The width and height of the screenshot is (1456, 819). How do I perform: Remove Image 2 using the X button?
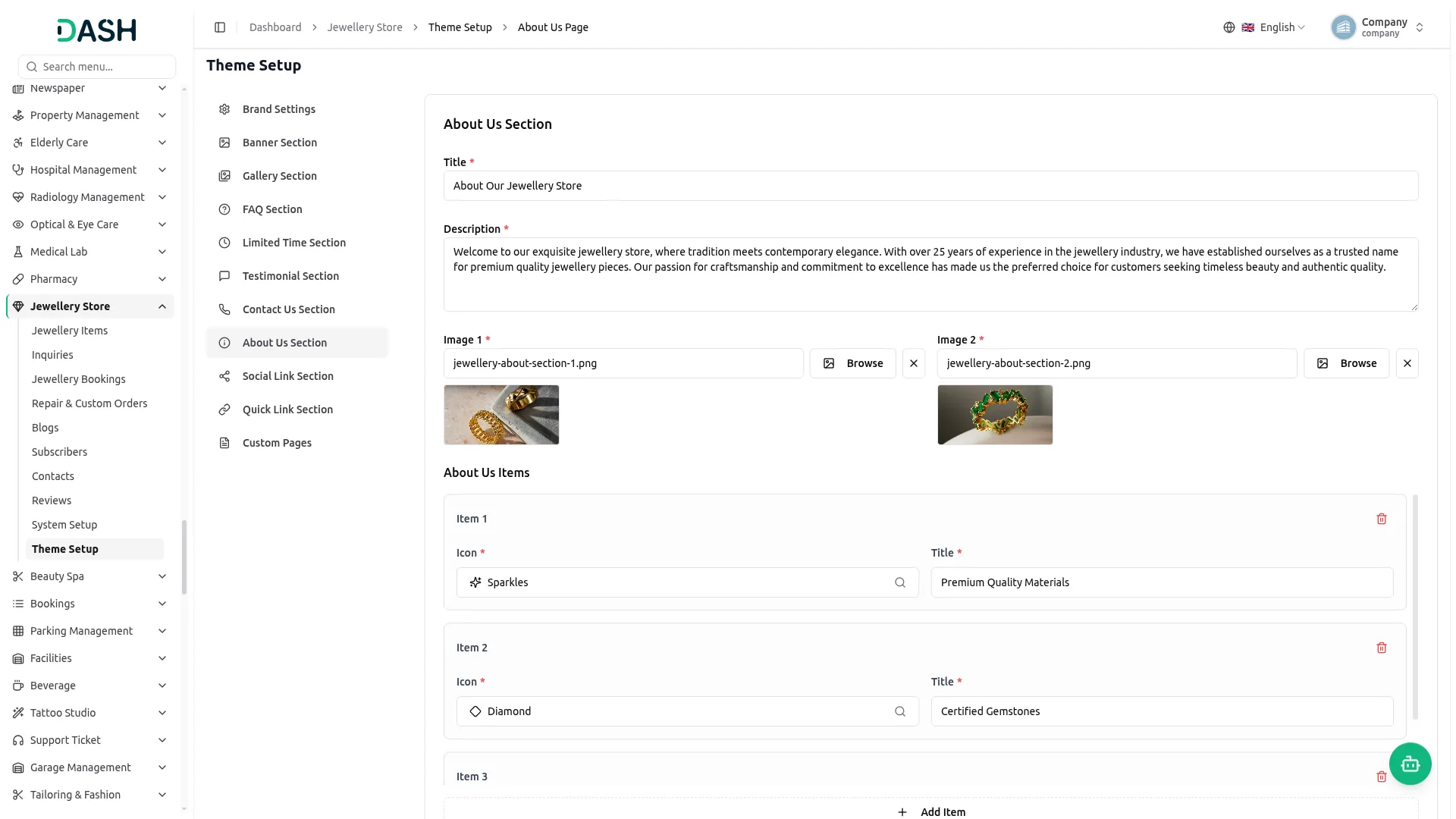(1407, 363)
